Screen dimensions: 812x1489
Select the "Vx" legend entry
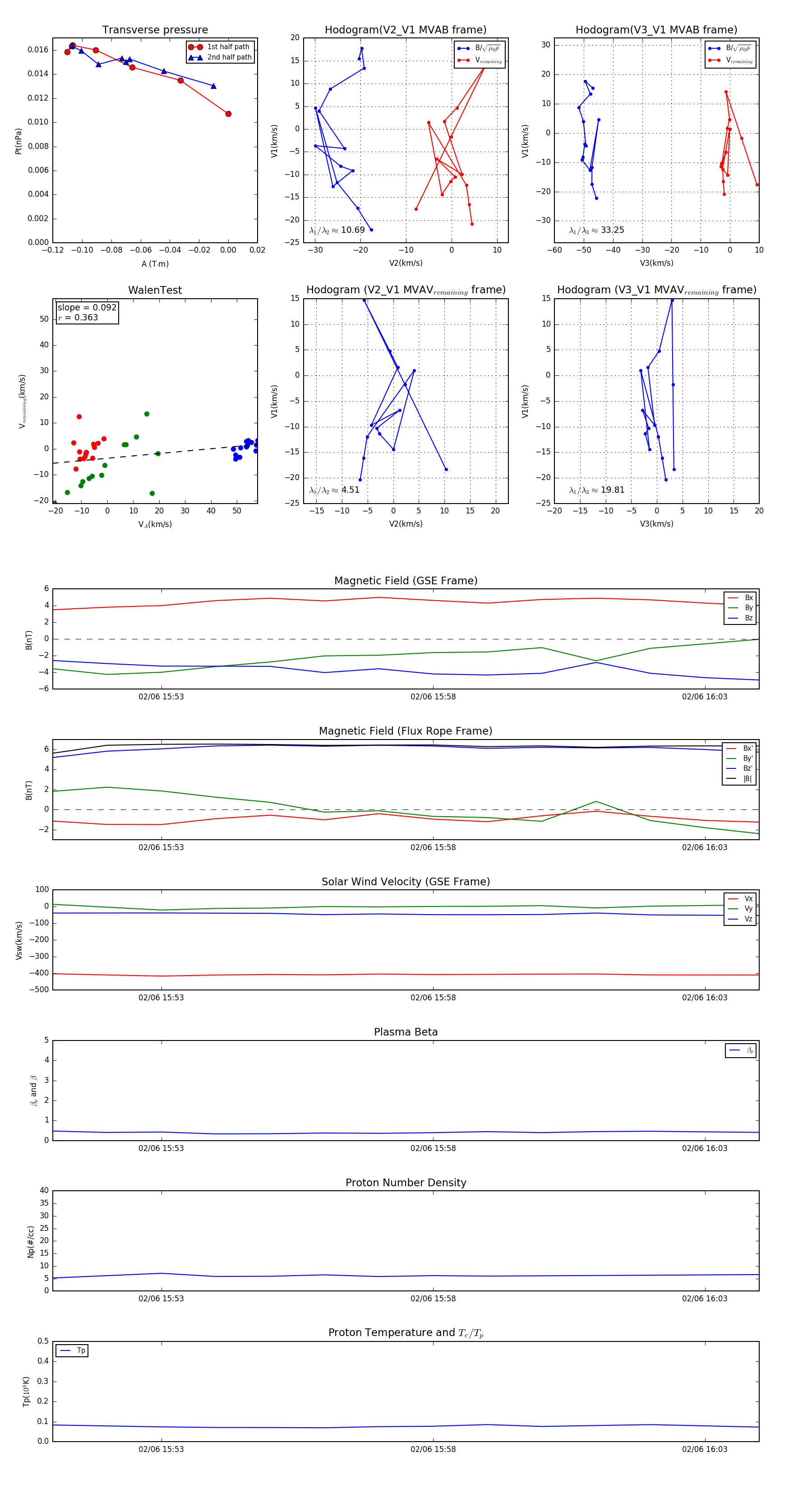click(x=740, y=899)
